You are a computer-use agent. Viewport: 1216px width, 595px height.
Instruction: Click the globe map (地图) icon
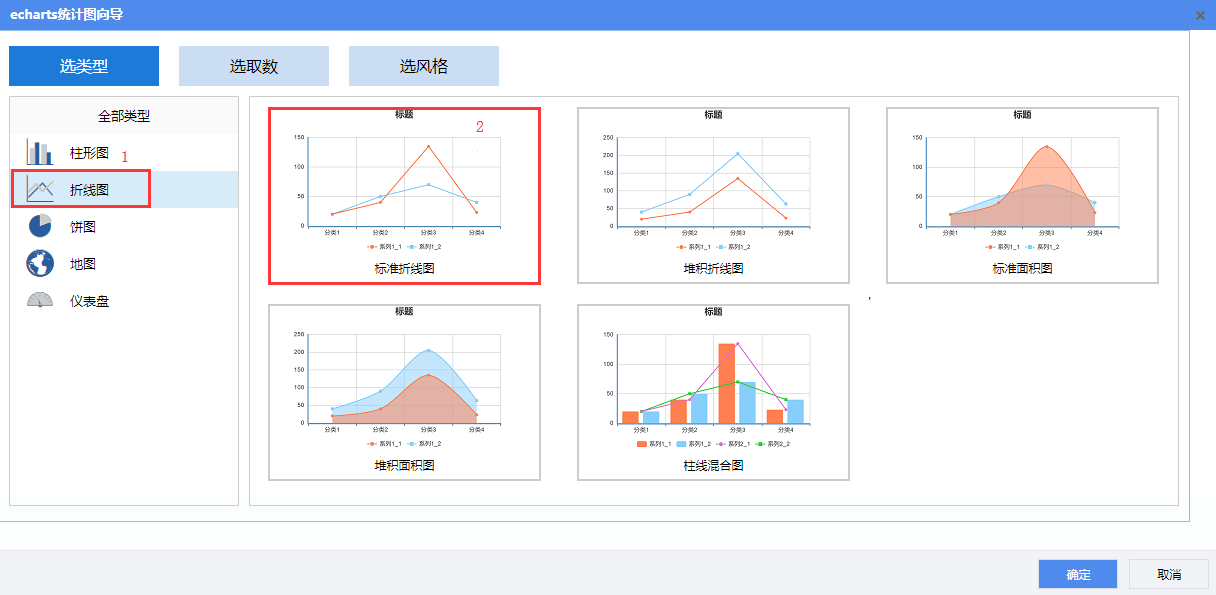coord(40,264)
